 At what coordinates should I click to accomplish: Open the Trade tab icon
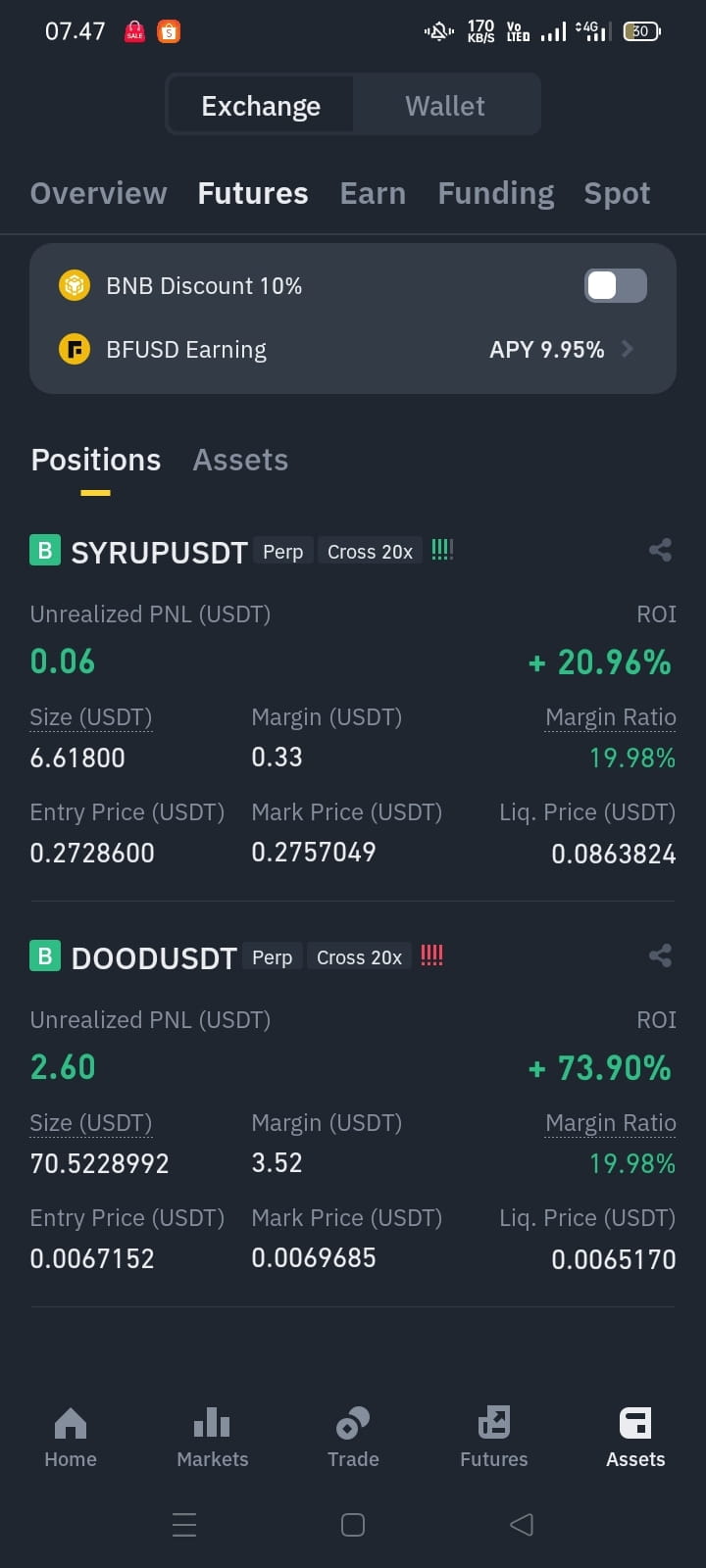(x=353, y=1423)
